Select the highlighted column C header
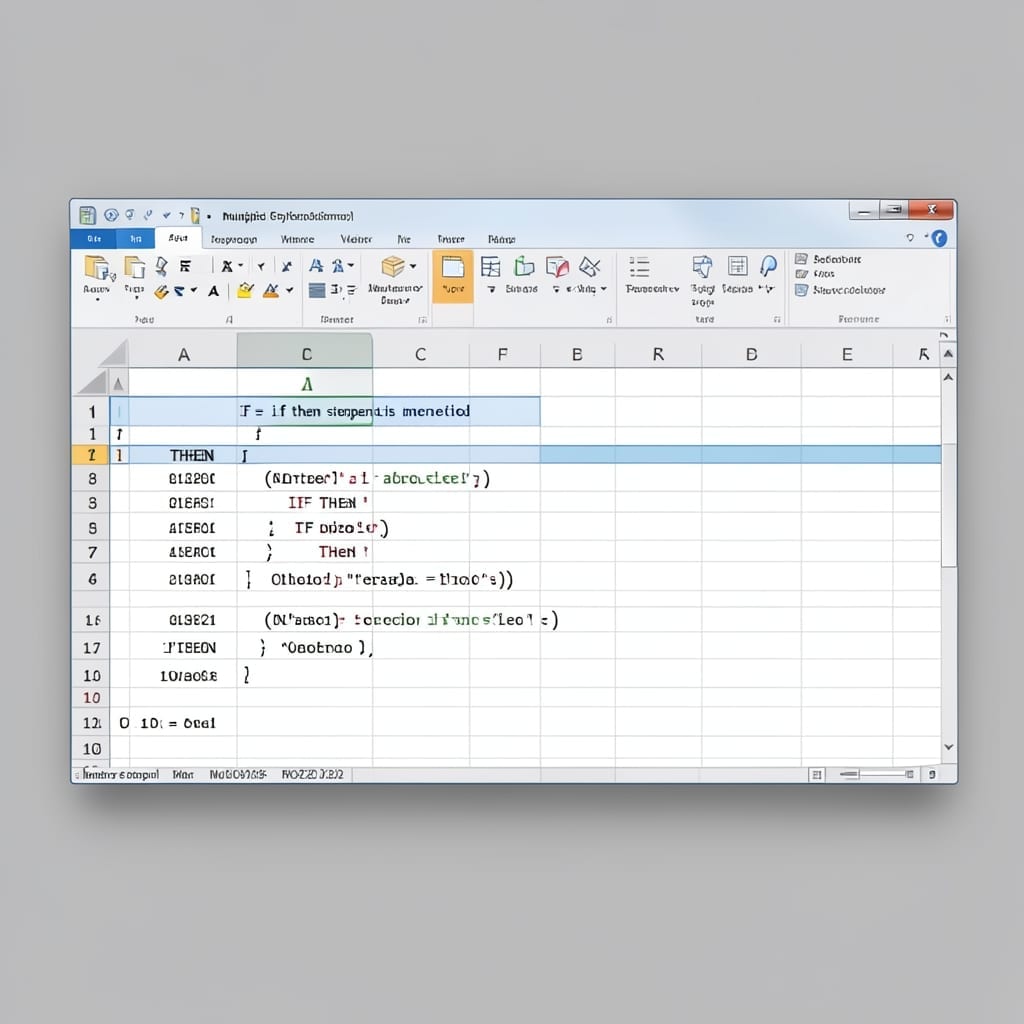Screen dimensions: 1024x1024 click(305, 353)
